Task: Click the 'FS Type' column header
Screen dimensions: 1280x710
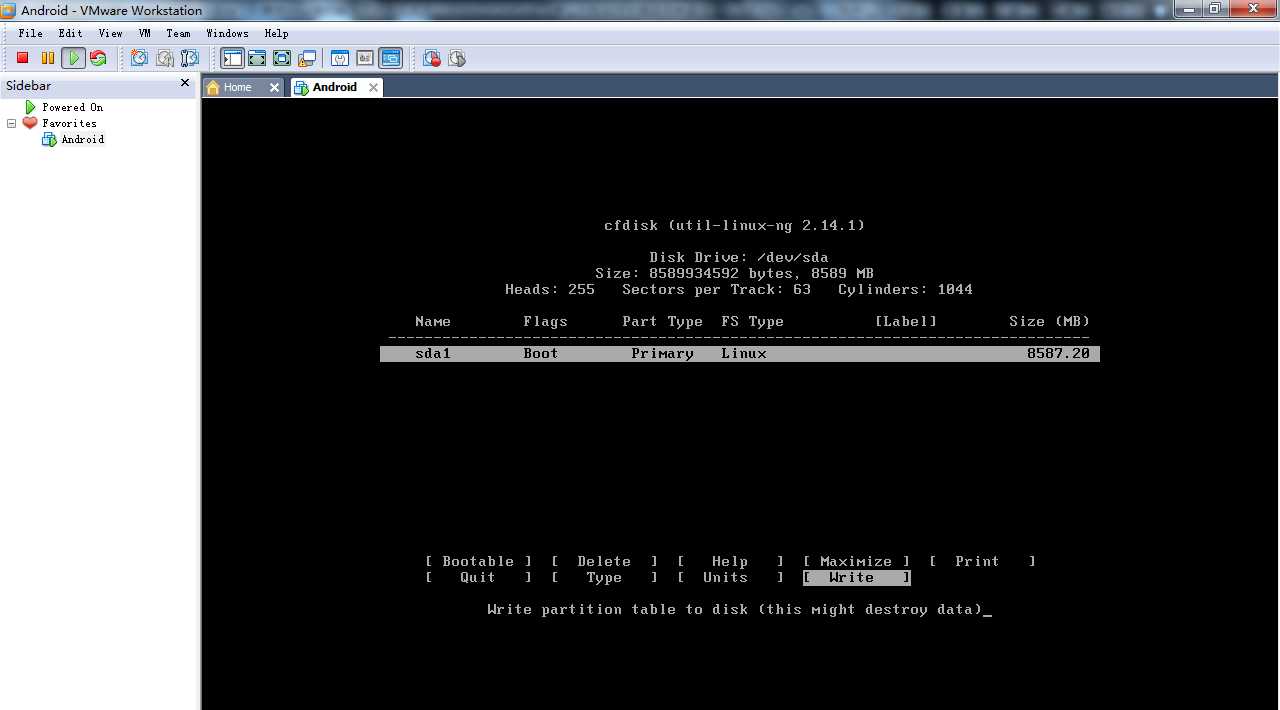Action: pyautogui.click(x=752, y=322)
